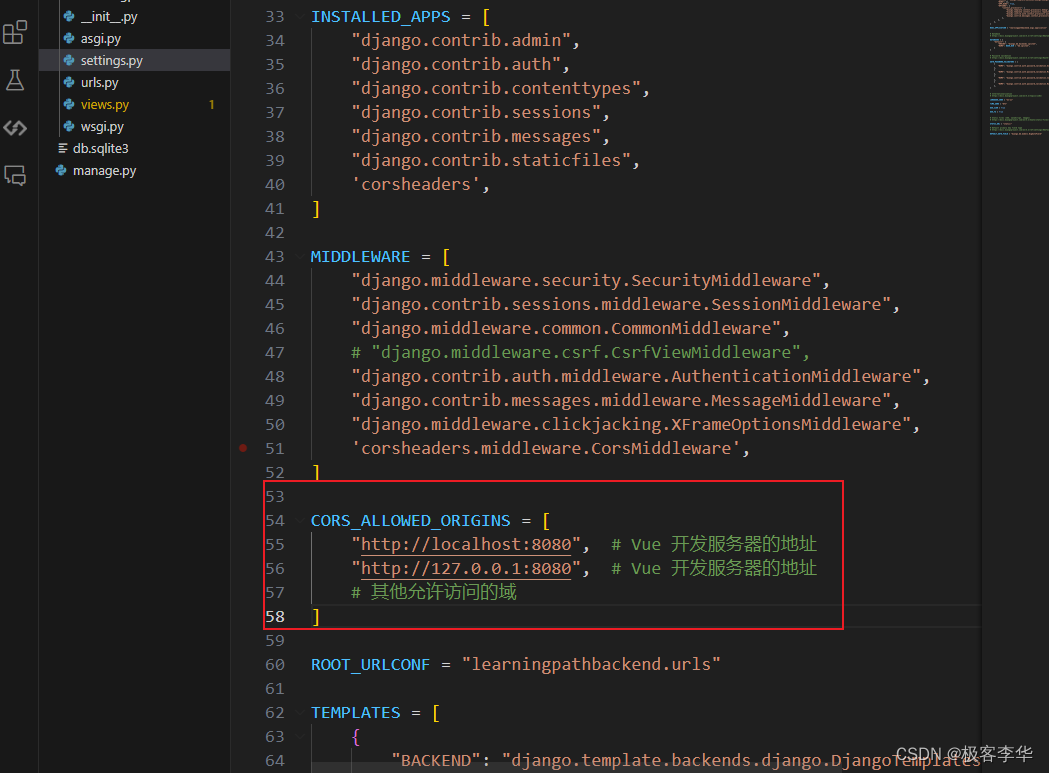The image size is (1049, 773).
Task: Click the SecurityMiddleware string on line 44
Action: point(585,280)
